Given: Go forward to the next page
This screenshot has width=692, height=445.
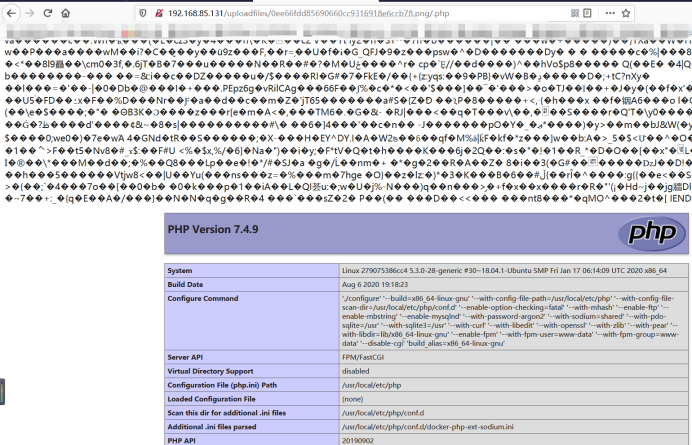Looking at the screenshot, I should pyautogui.click(x=30, y=13).
